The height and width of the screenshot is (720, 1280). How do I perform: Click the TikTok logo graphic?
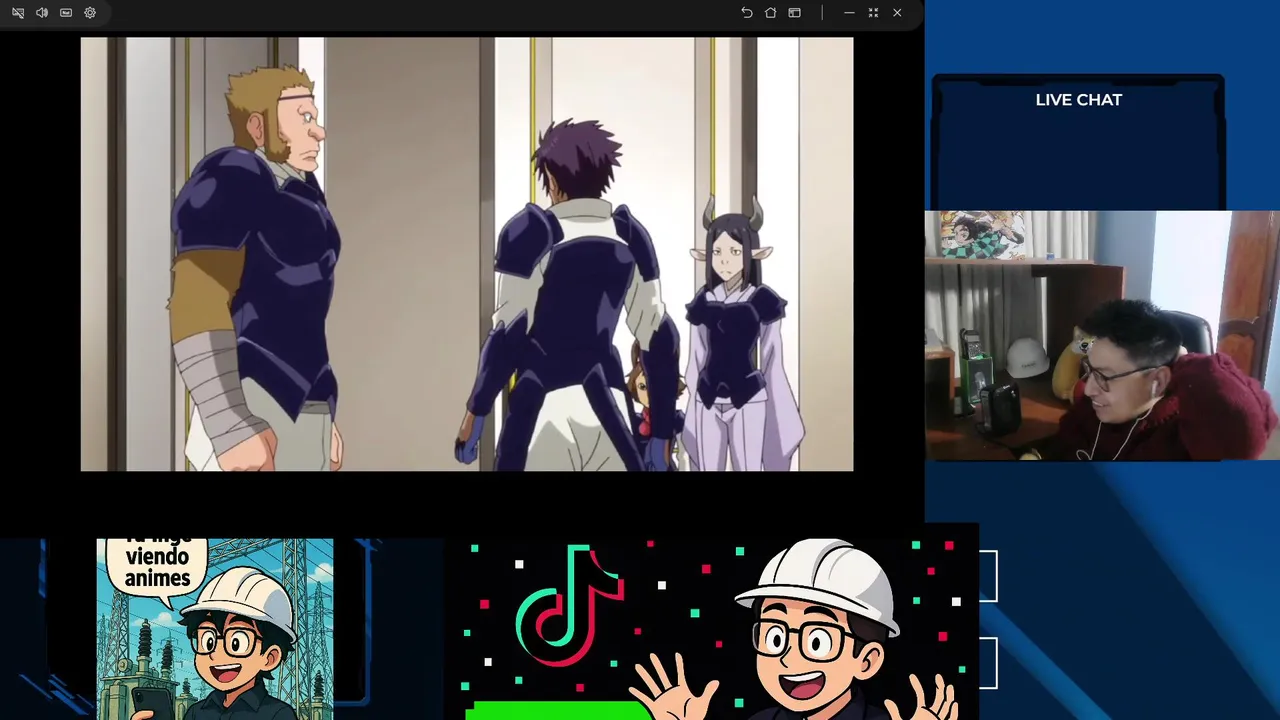tap(570, 605)
